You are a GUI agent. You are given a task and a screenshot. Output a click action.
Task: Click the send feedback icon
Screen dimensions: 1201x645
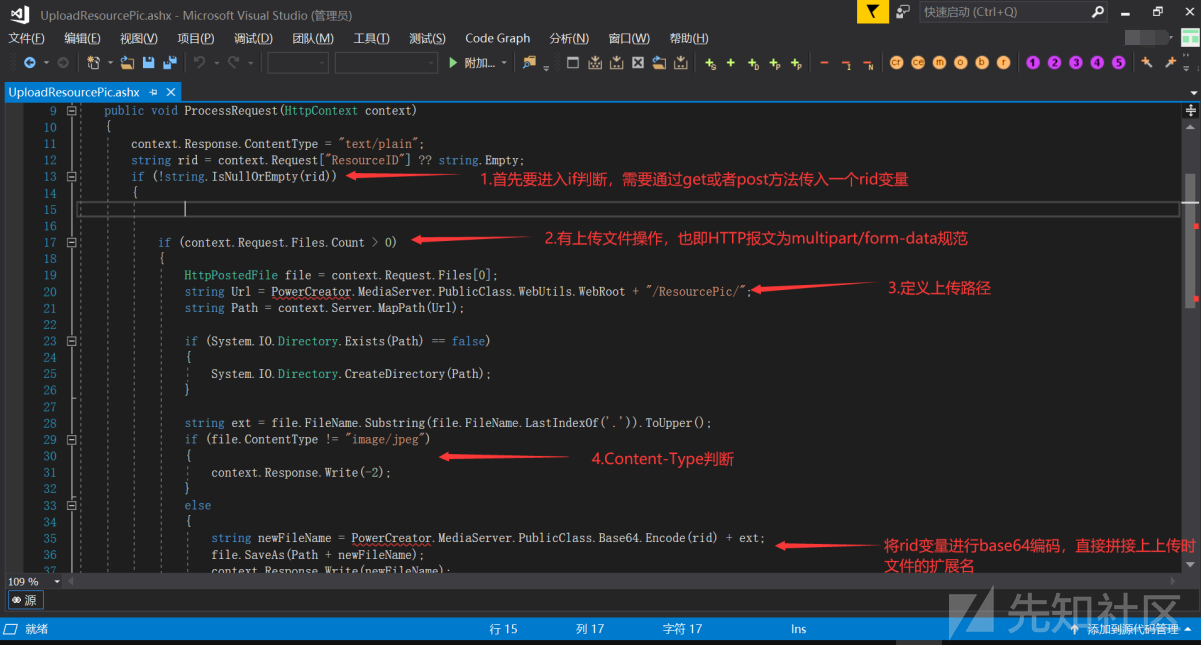[x=903, y=12]
